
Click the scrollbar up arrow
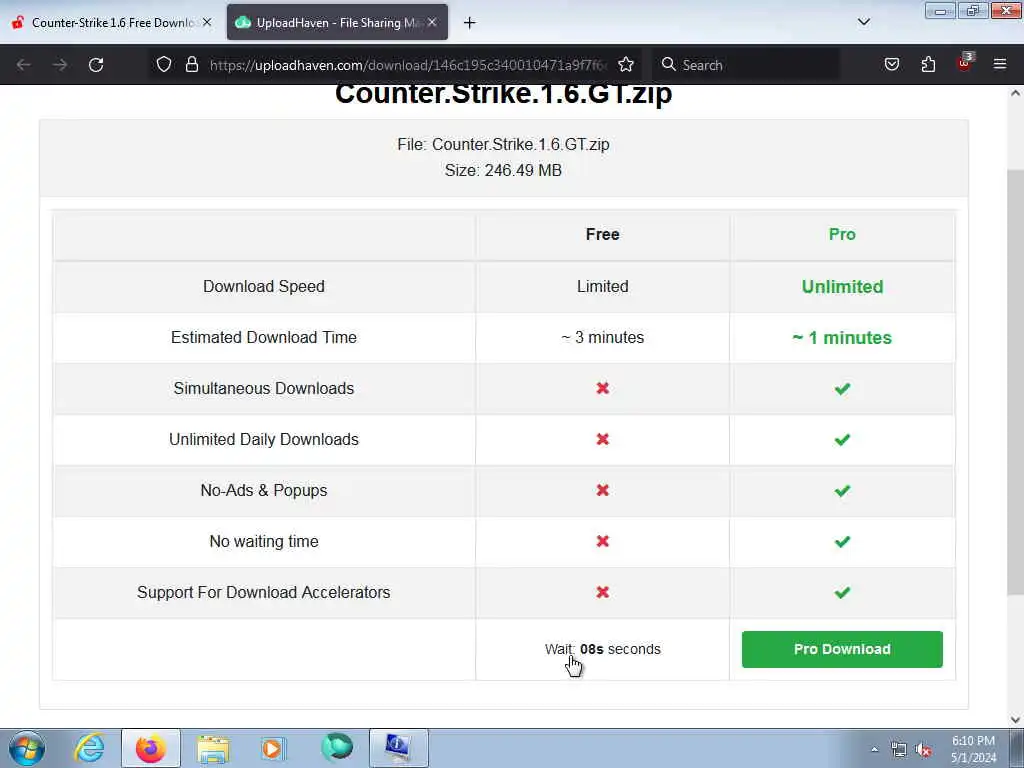[x=1015, y=93]
